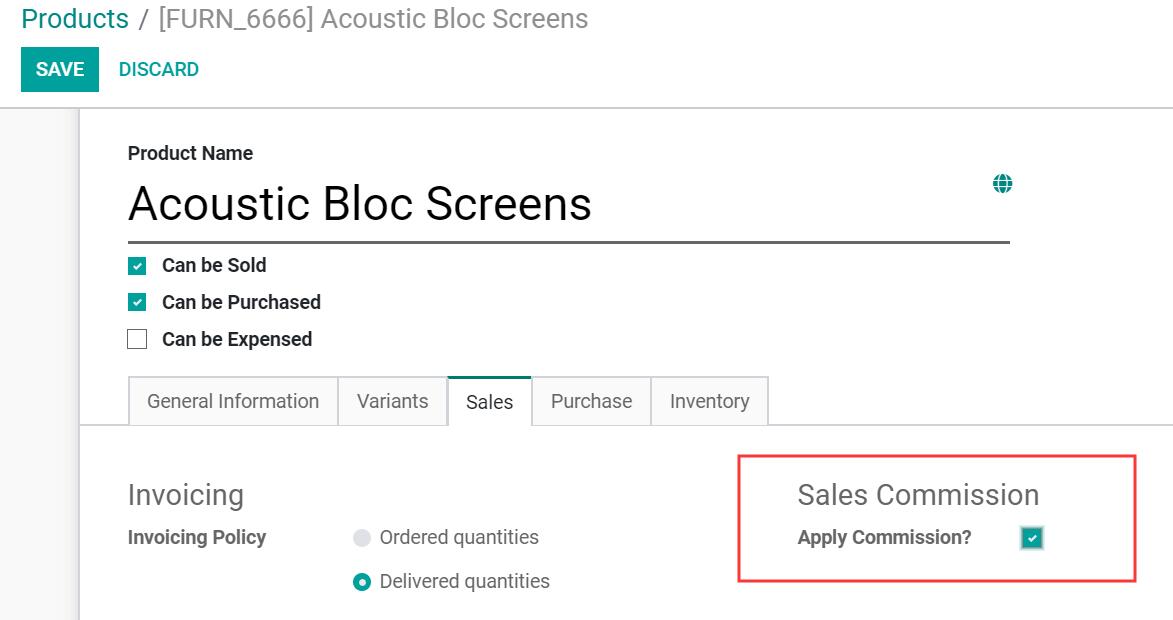Viewport: 1173px width, 620px height.
Task: Click the FURN_6666 breadcrumb title text
Action: (373, 19)
